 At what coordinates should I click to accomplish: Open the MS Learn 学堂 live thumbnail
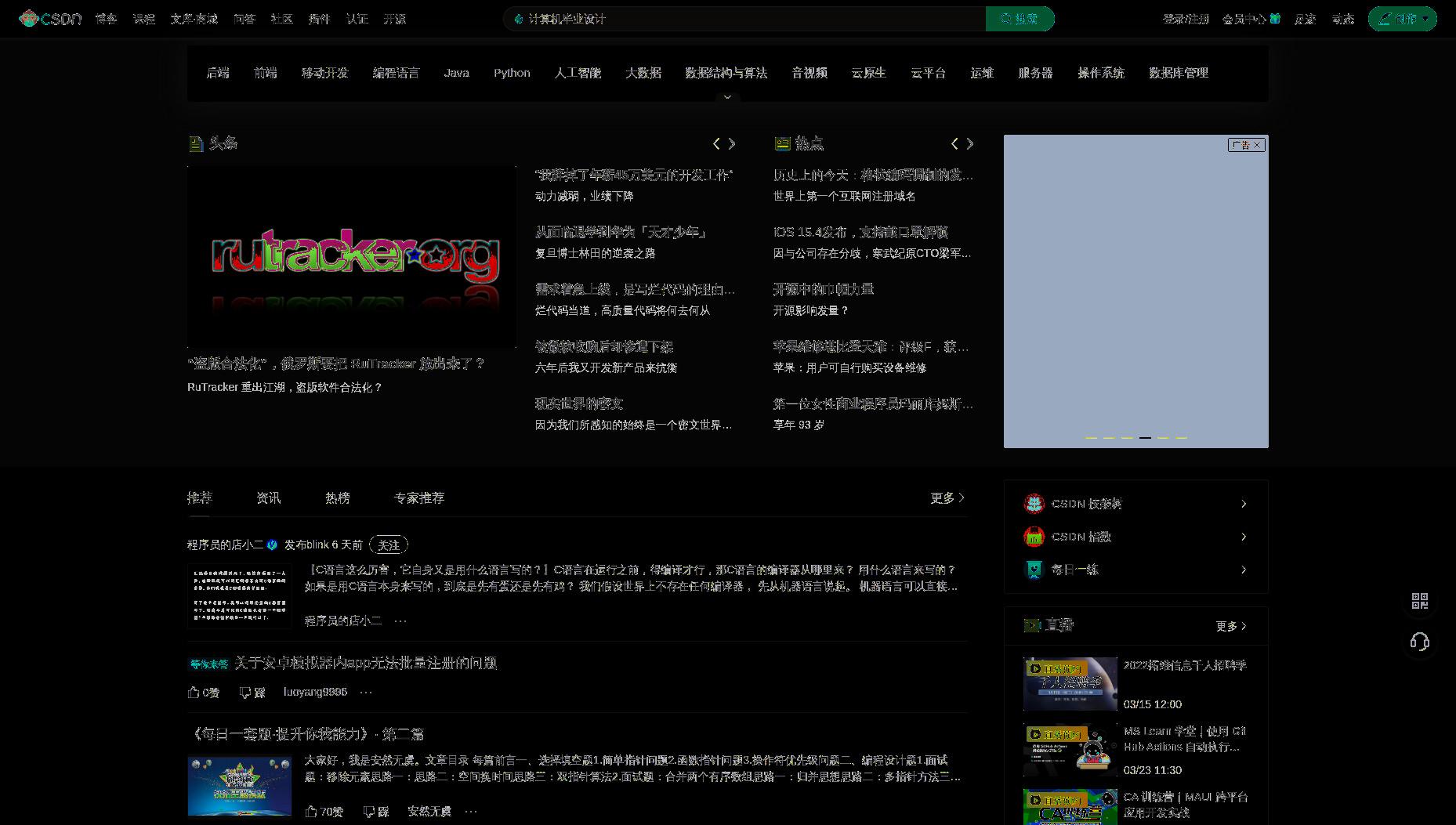pyautogui.click(x=1070, y=749)
